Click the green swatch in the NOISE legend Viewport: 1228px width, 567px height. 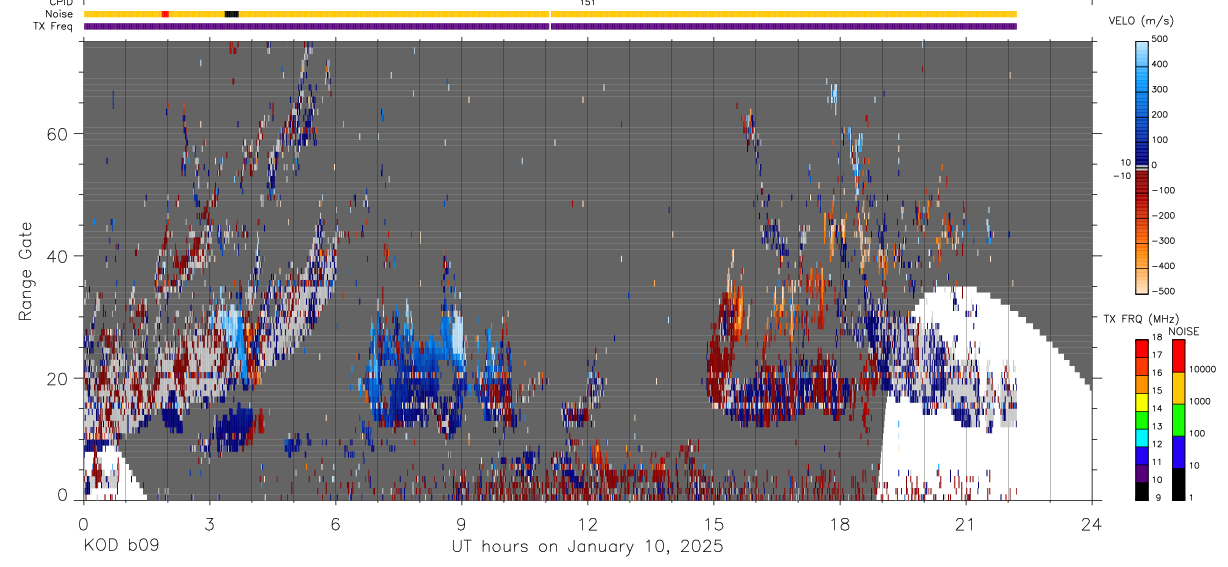click(1179, 420)
